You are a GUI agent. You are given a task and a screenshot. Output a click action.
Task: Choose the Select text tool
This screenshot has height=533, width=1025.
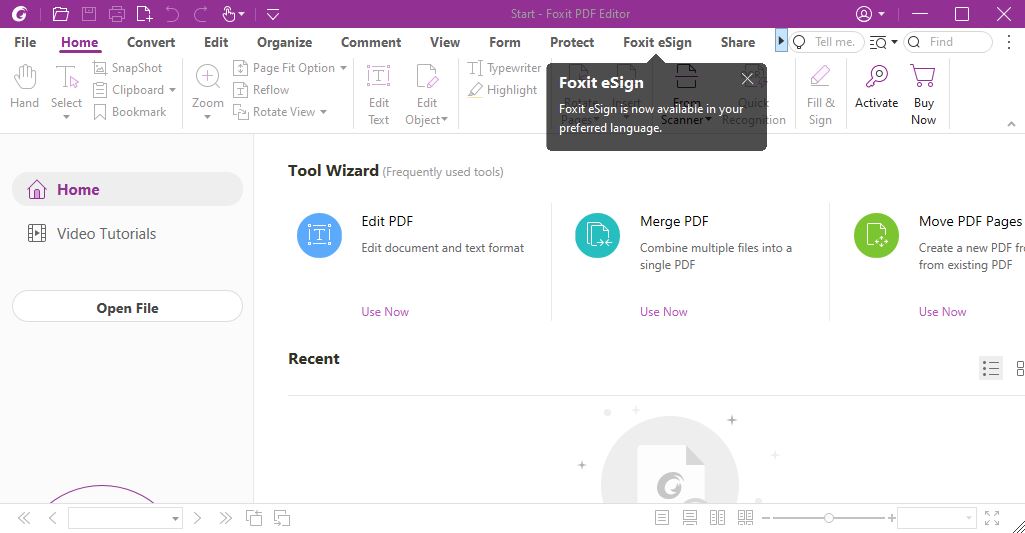[67, 85]
